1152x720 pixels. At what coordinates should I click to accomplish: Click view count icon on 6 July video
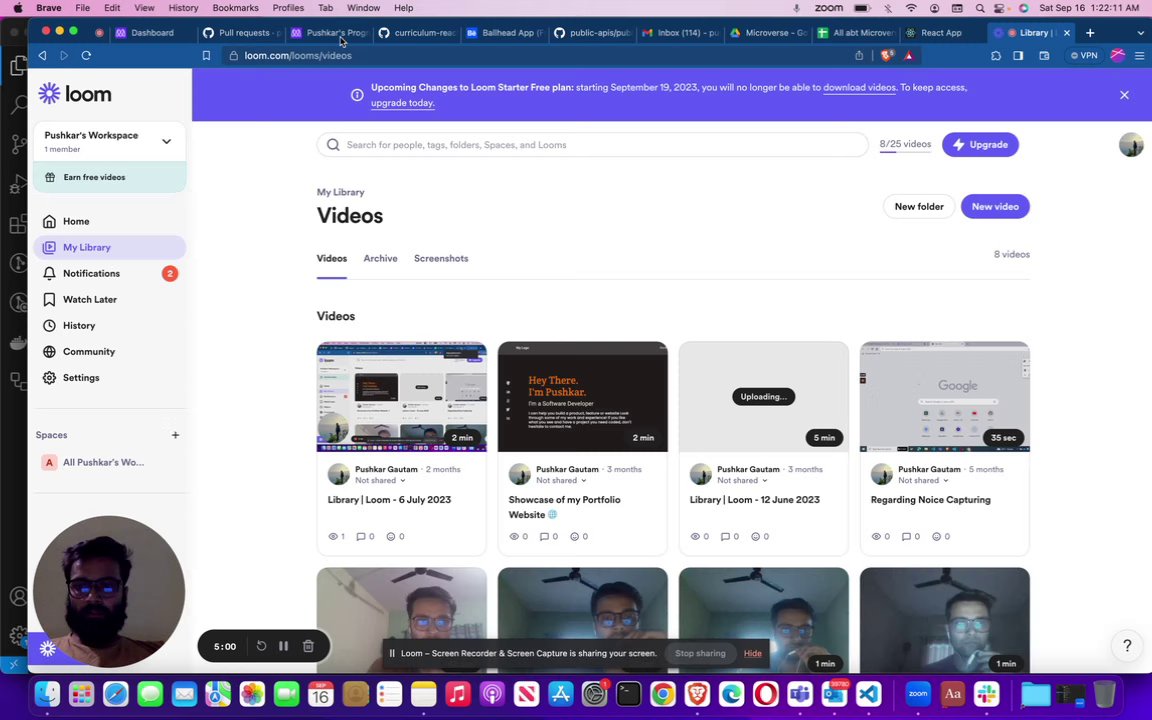tap(333, 536)
